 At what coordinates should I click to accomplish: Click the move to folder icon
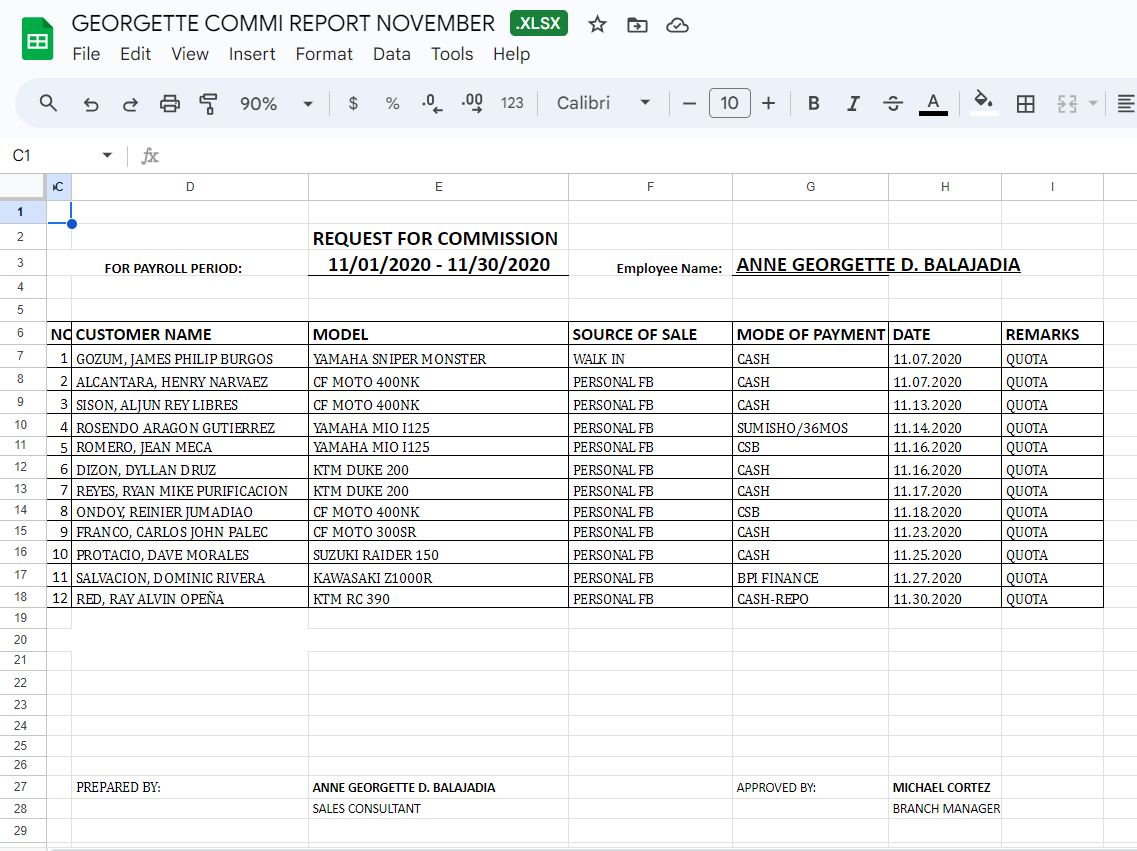637,25
